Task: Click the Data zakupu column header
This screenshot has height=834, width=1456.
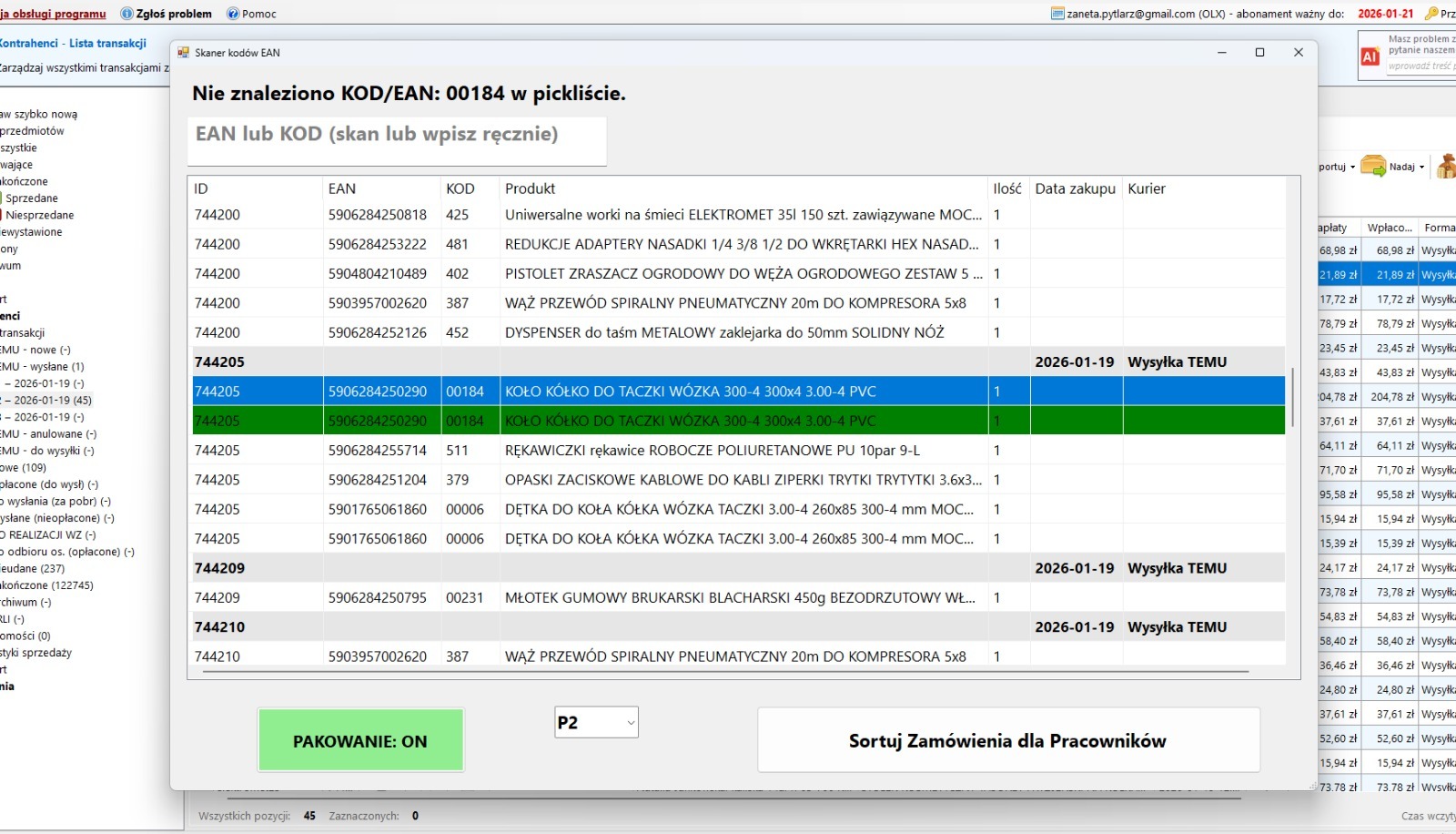Action: (x=1075, y=188)
